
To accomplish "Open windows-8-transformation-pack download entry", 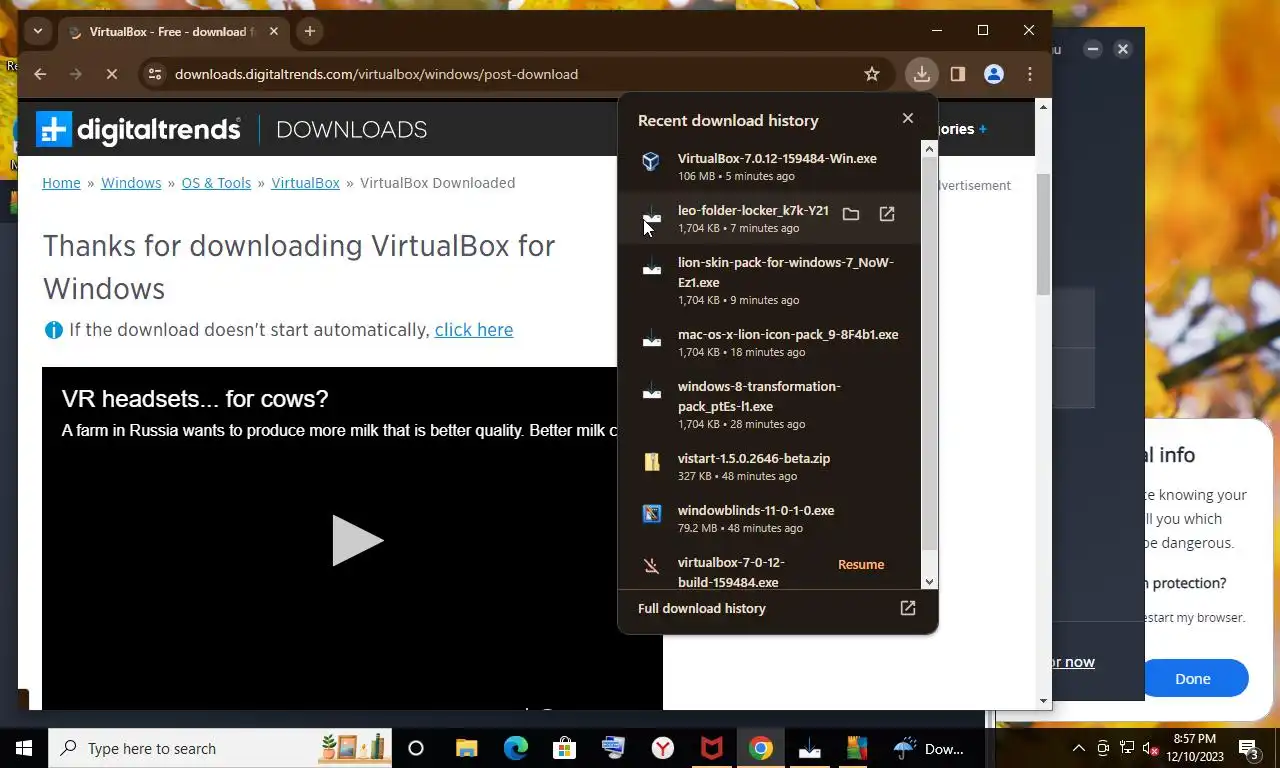I will [x=770, y=404].
